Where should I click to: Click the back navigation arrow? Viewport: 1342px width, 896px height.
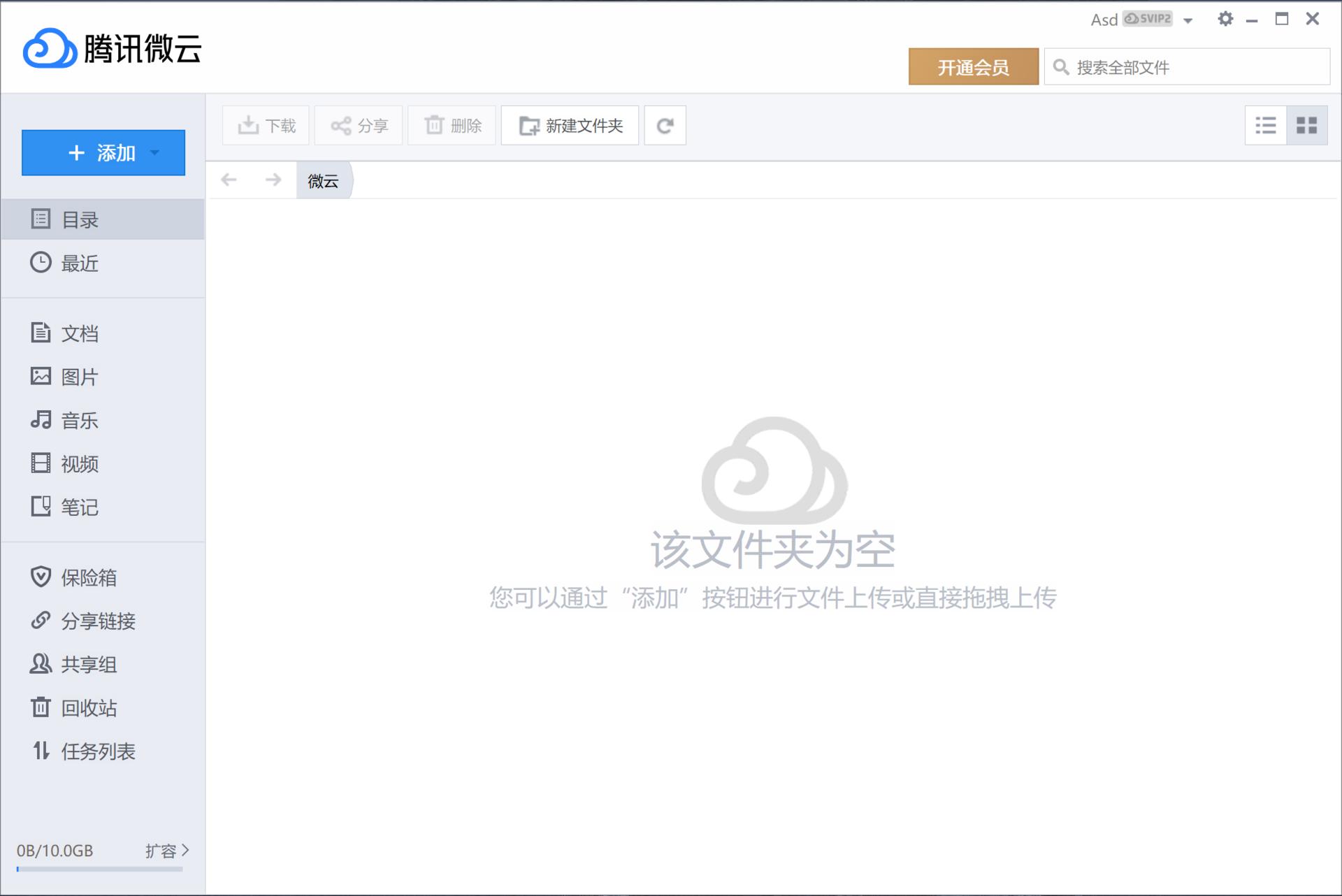(229, 180)
